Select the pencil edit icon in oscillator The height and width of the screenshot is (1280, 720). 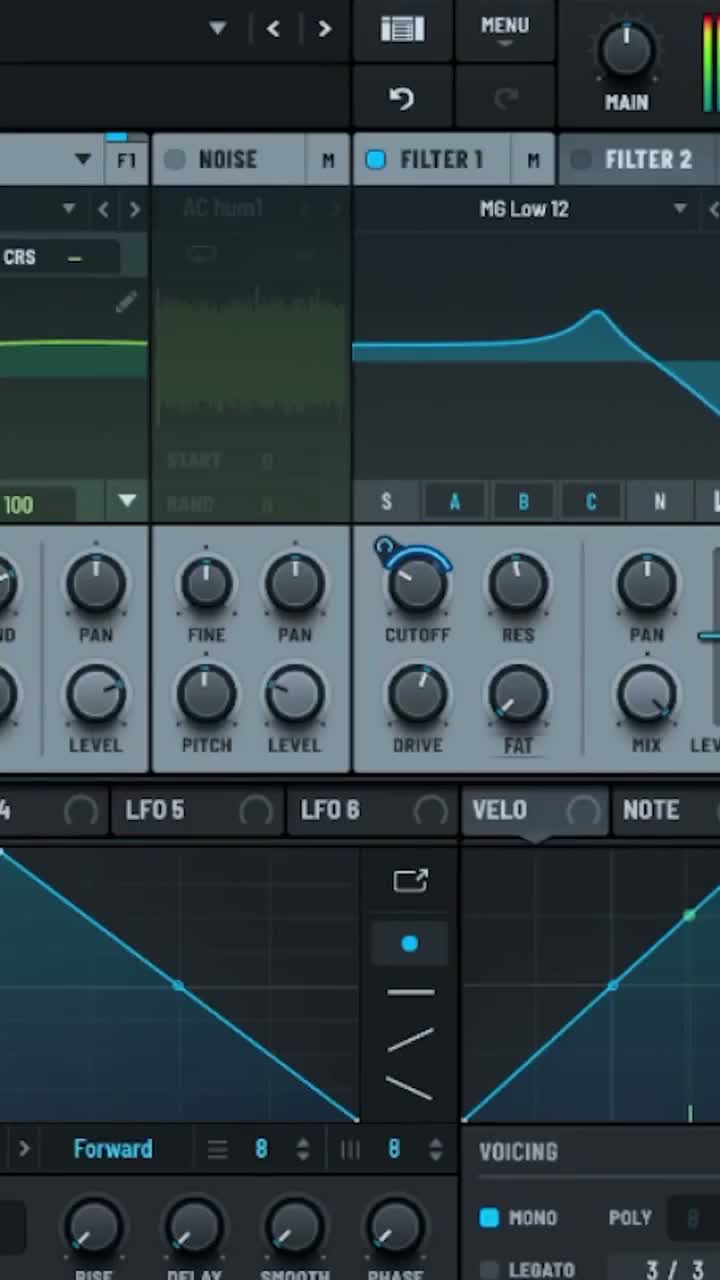click(126, 302)
